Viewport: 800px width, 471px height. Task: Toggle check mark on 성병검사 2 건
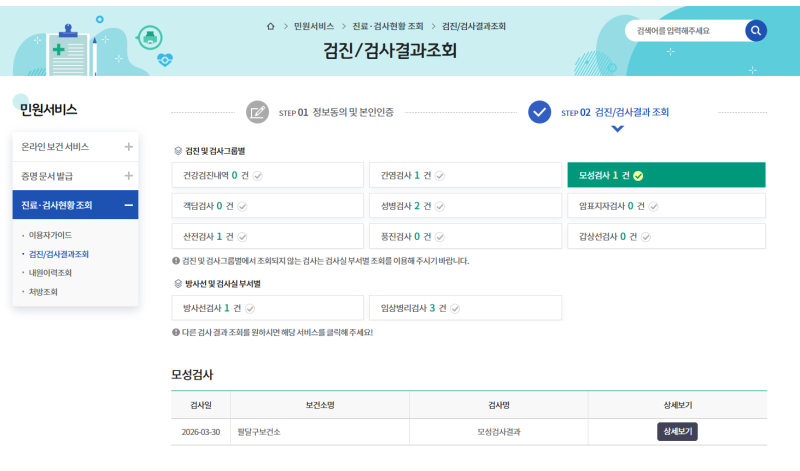point(440,207)
